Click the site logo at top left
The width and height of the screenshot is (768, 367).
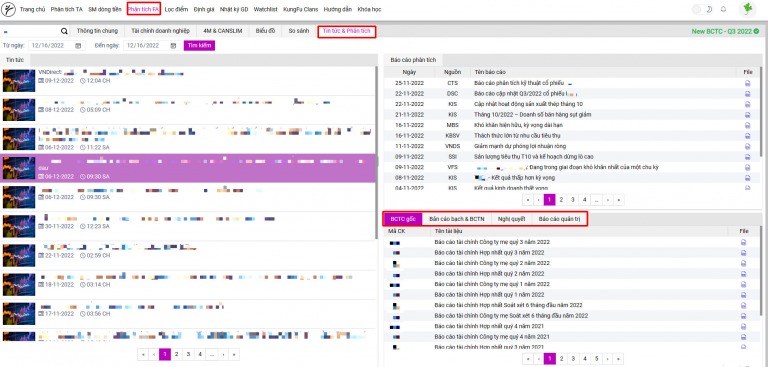(x=8, y=9)
